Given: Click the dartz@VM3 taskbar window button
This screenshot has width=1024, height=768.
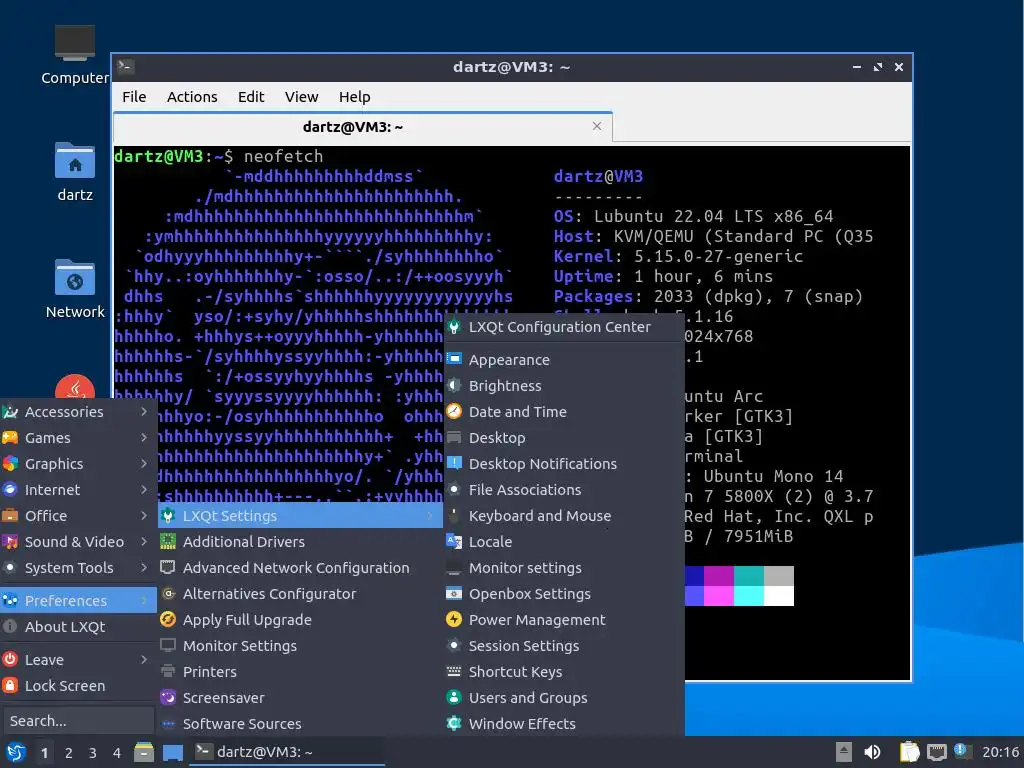Looking at the screenshot, I should point(287,752).
